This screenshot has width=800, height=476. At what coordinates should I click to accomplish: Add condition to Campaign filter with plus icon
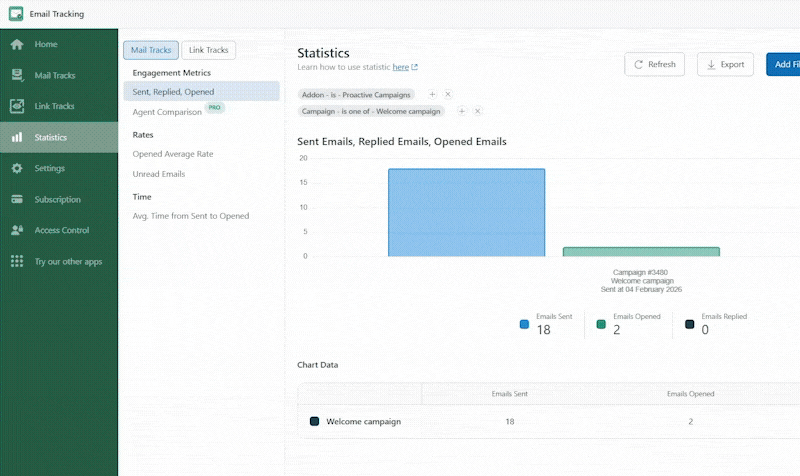click(462, 111)
